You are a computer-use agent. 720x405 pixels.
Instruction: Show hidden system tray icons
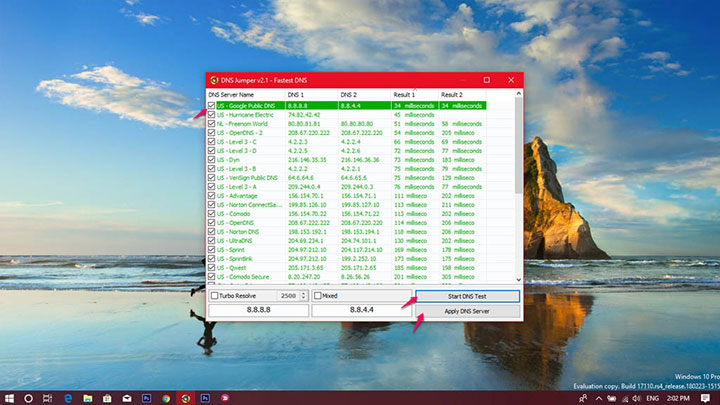tap(599, 398)
